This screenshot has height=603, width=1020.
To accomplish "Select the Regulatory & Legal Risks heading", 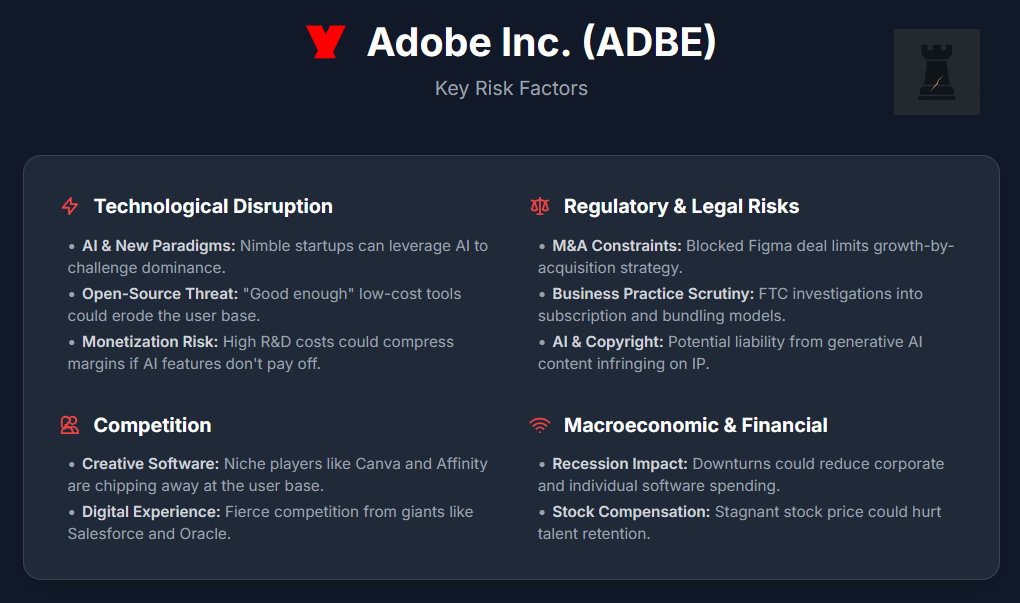I will 681,206.
